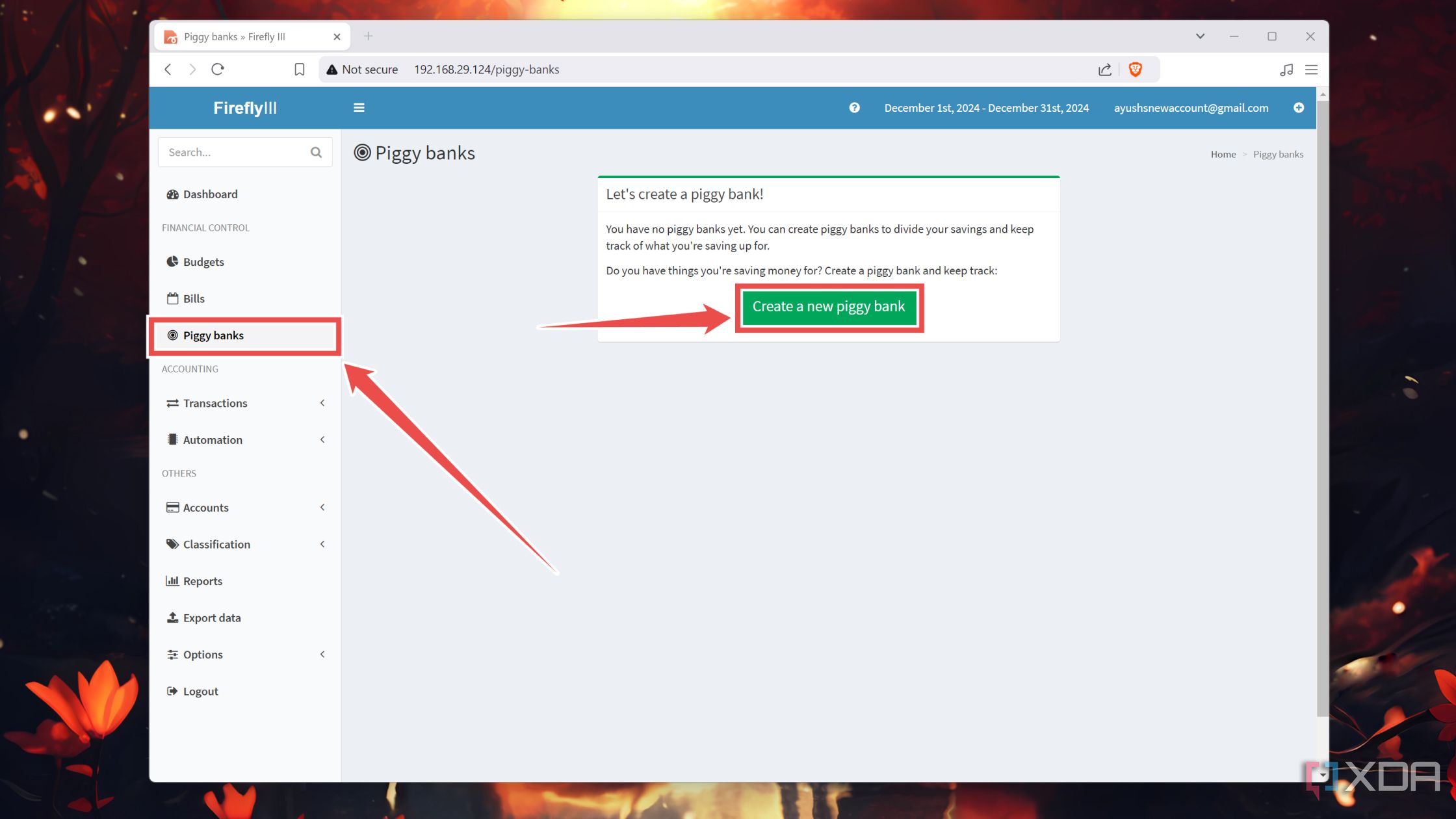
Task: Expand the Accounts menu section
Action: click(x=321, y=507)
